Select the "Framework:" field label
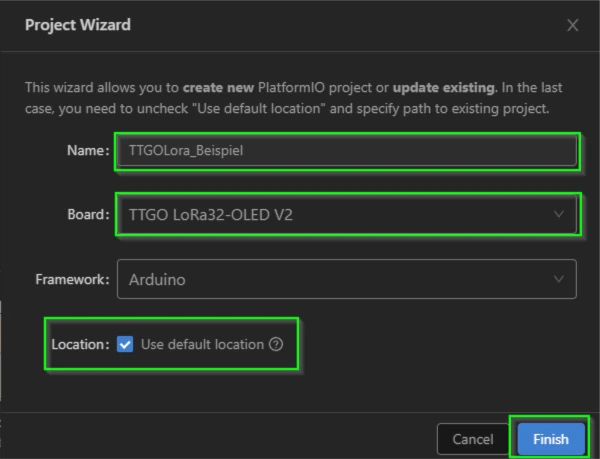 [72, 279]
